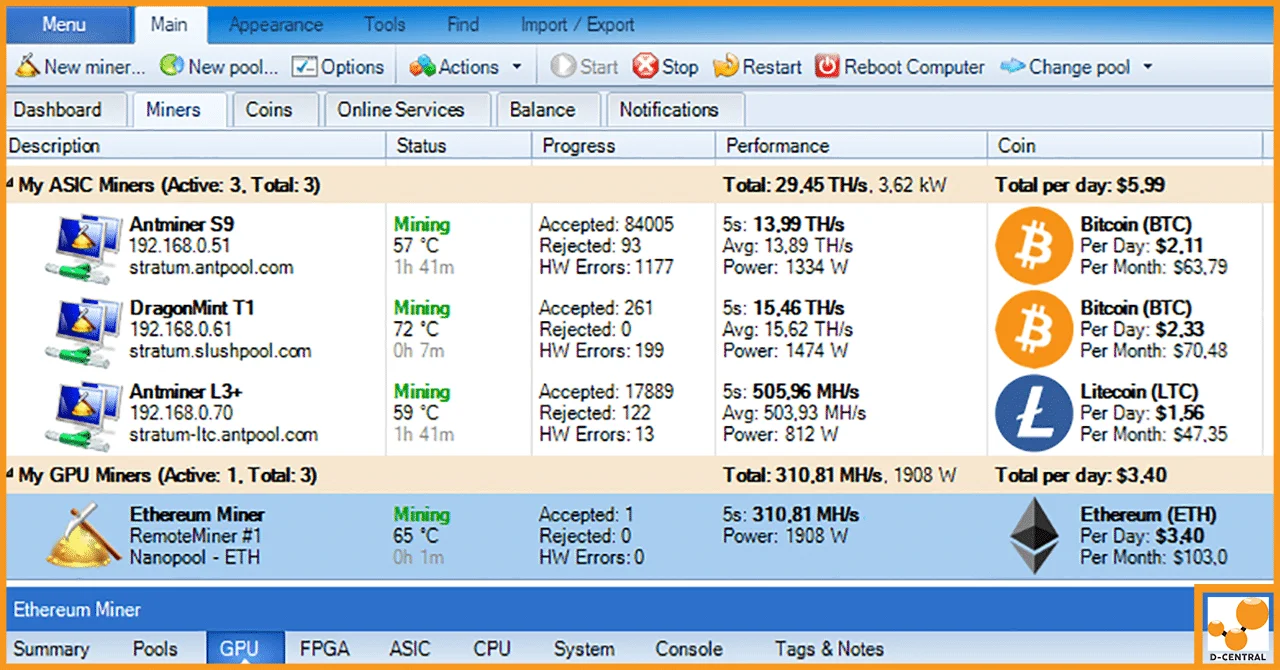1280x670 pixels.
Task: Click the New miner... label
Action: [95, 68]
